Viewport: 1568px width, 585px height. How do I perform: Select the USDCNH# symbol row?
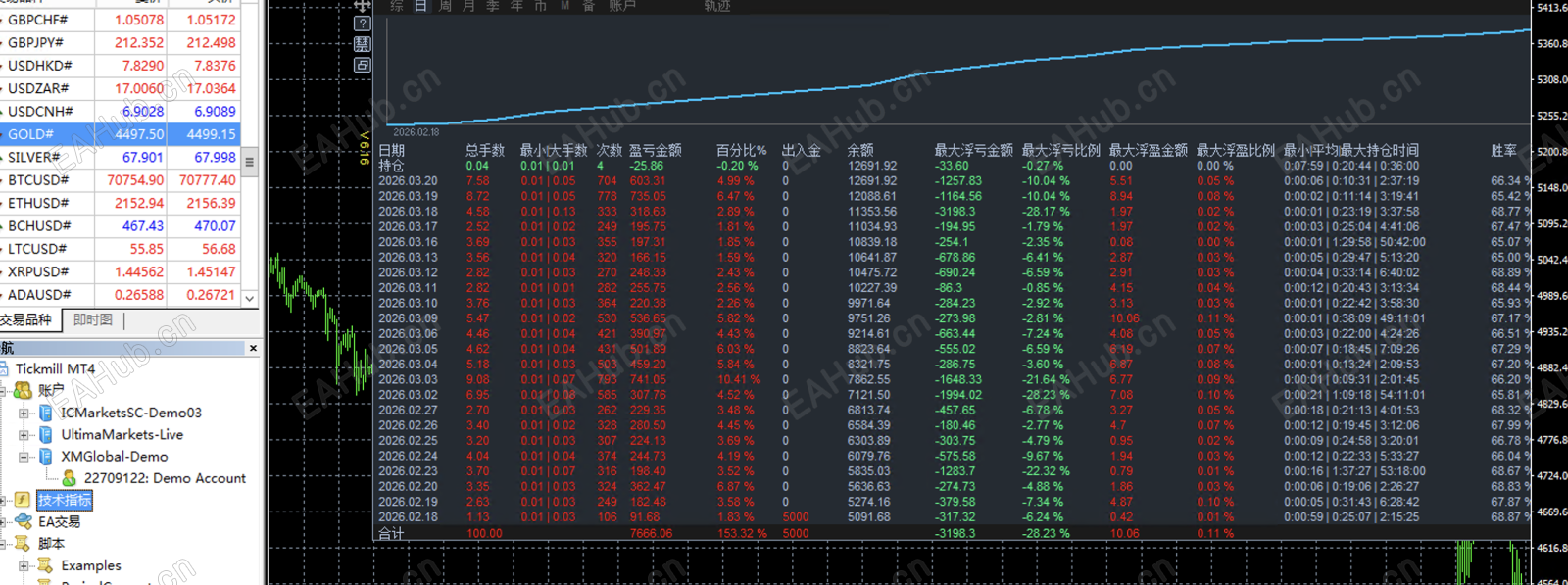click(120, 111)
